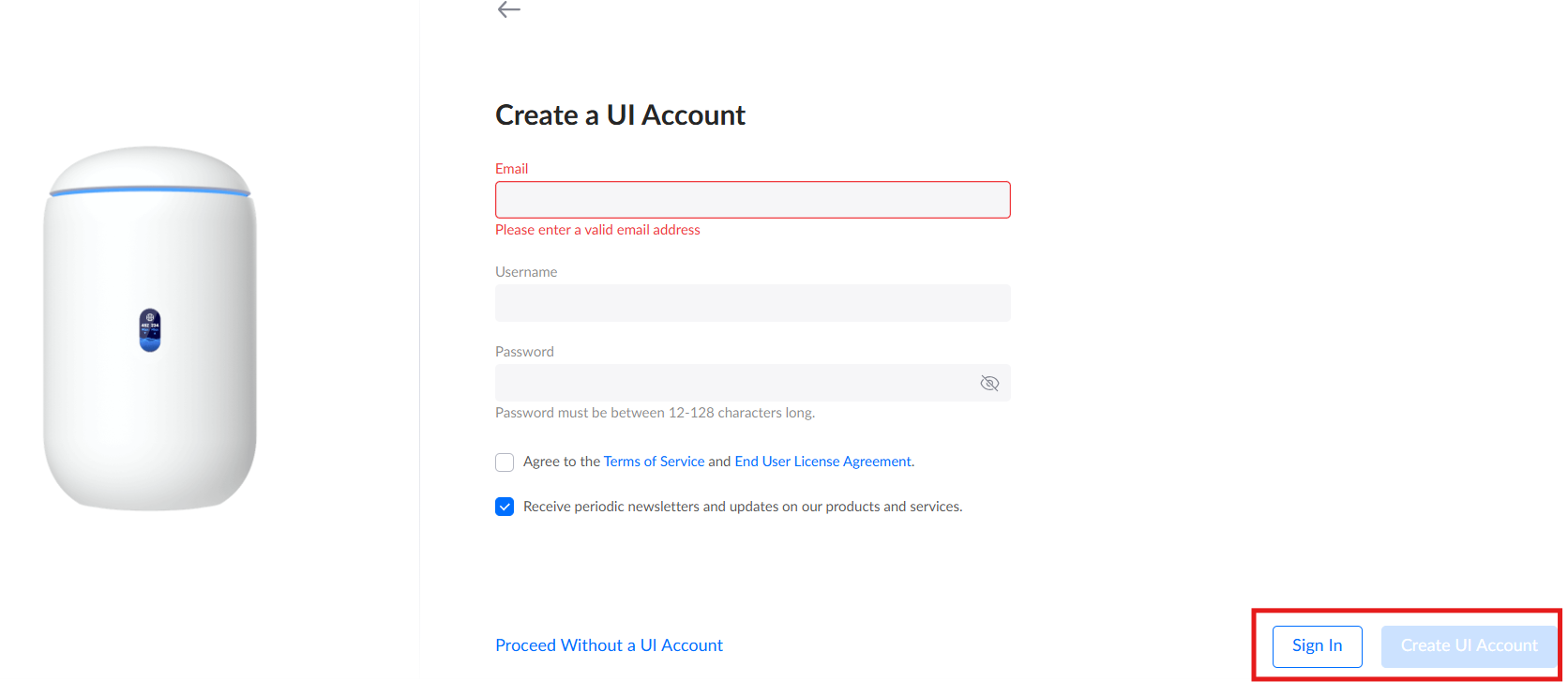Click the Create UI Account button

pyautogui.click(x=1468, y=645)
